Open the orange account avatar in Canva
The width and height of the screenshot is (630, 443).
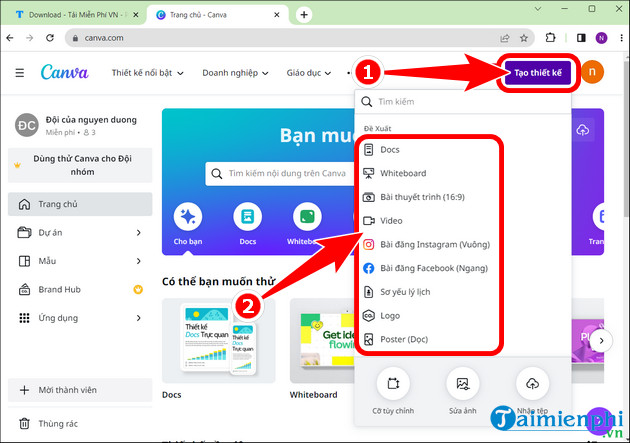(592, 72)
